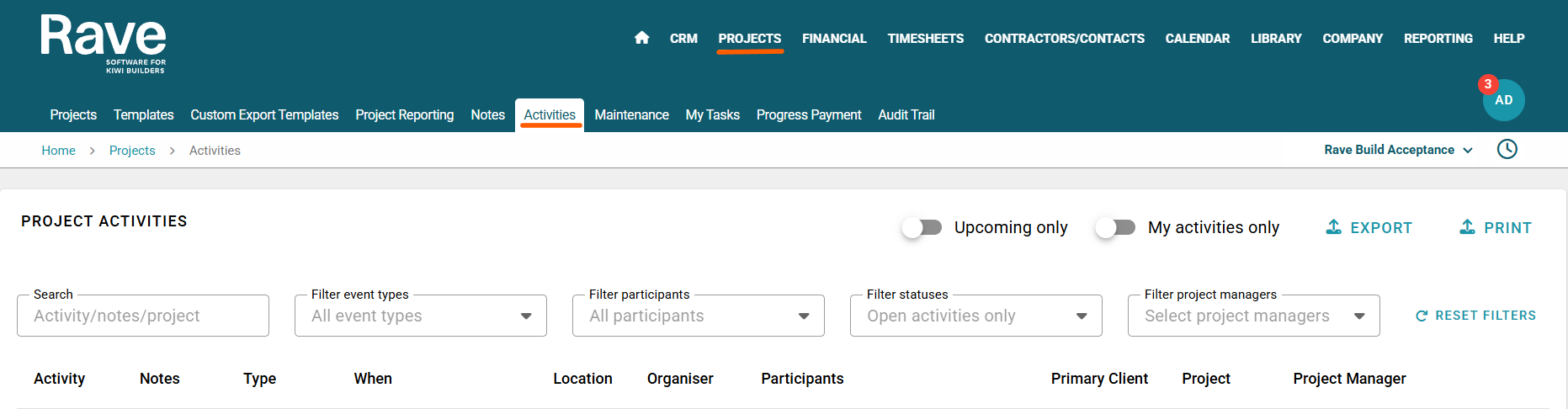
Task: Turn on My activities only switch
Action: [x=1115, y=227]
